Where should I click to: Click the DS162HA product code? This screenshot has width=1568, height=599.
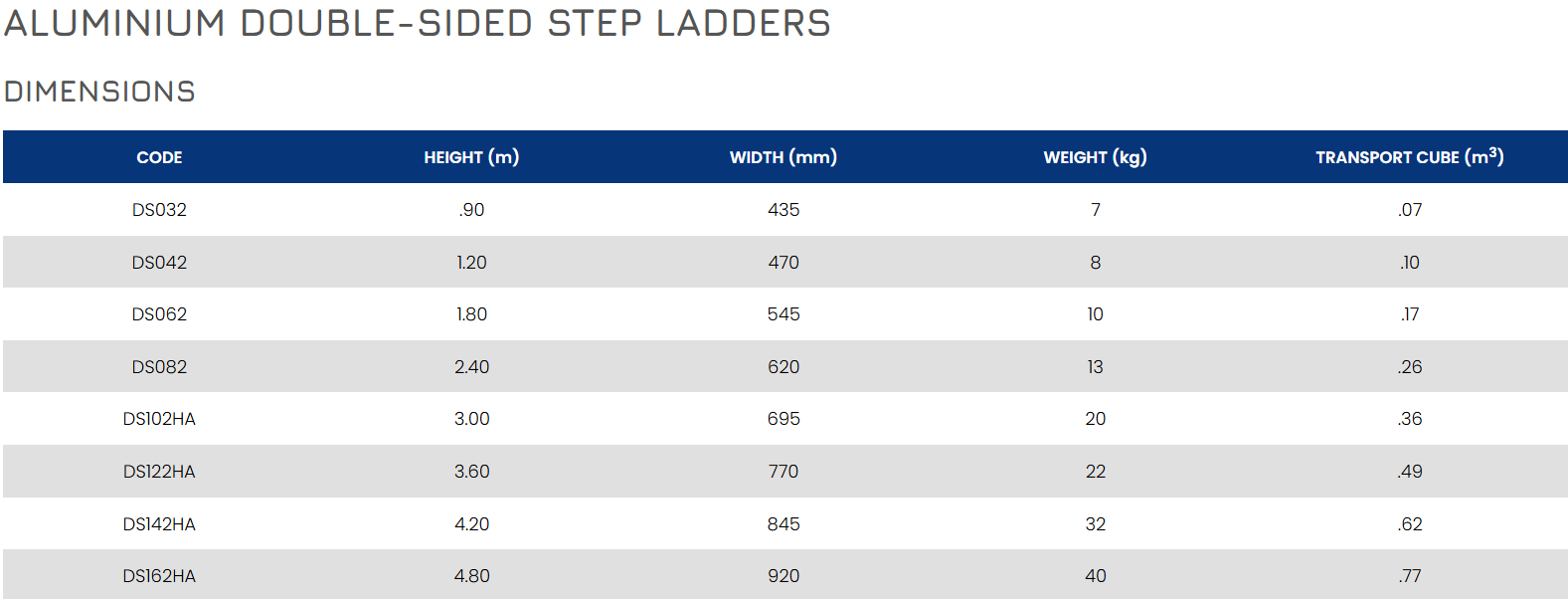(159, 576)
